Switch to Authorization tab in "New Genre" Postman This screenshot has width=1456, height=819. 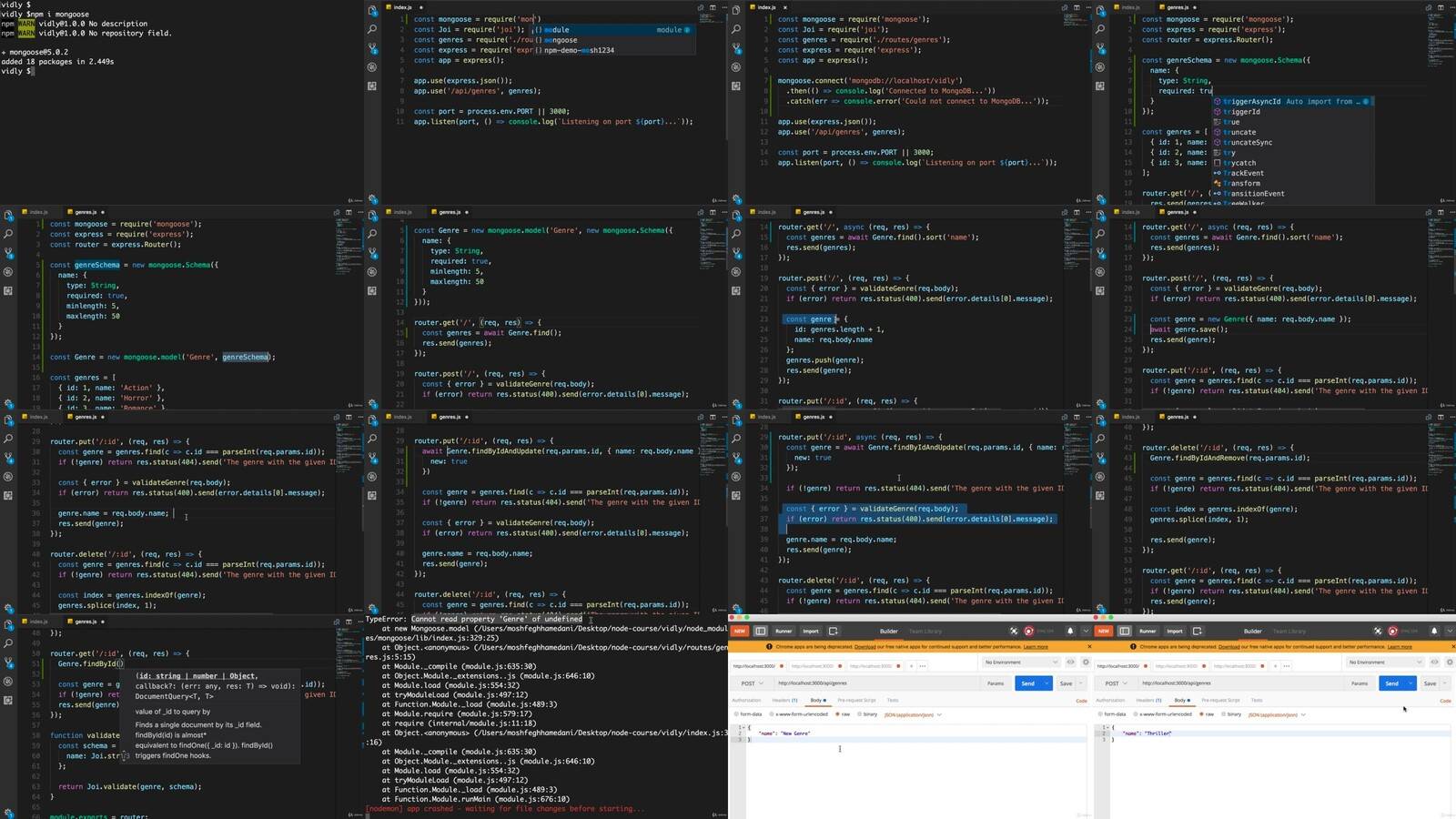[746, 701]
